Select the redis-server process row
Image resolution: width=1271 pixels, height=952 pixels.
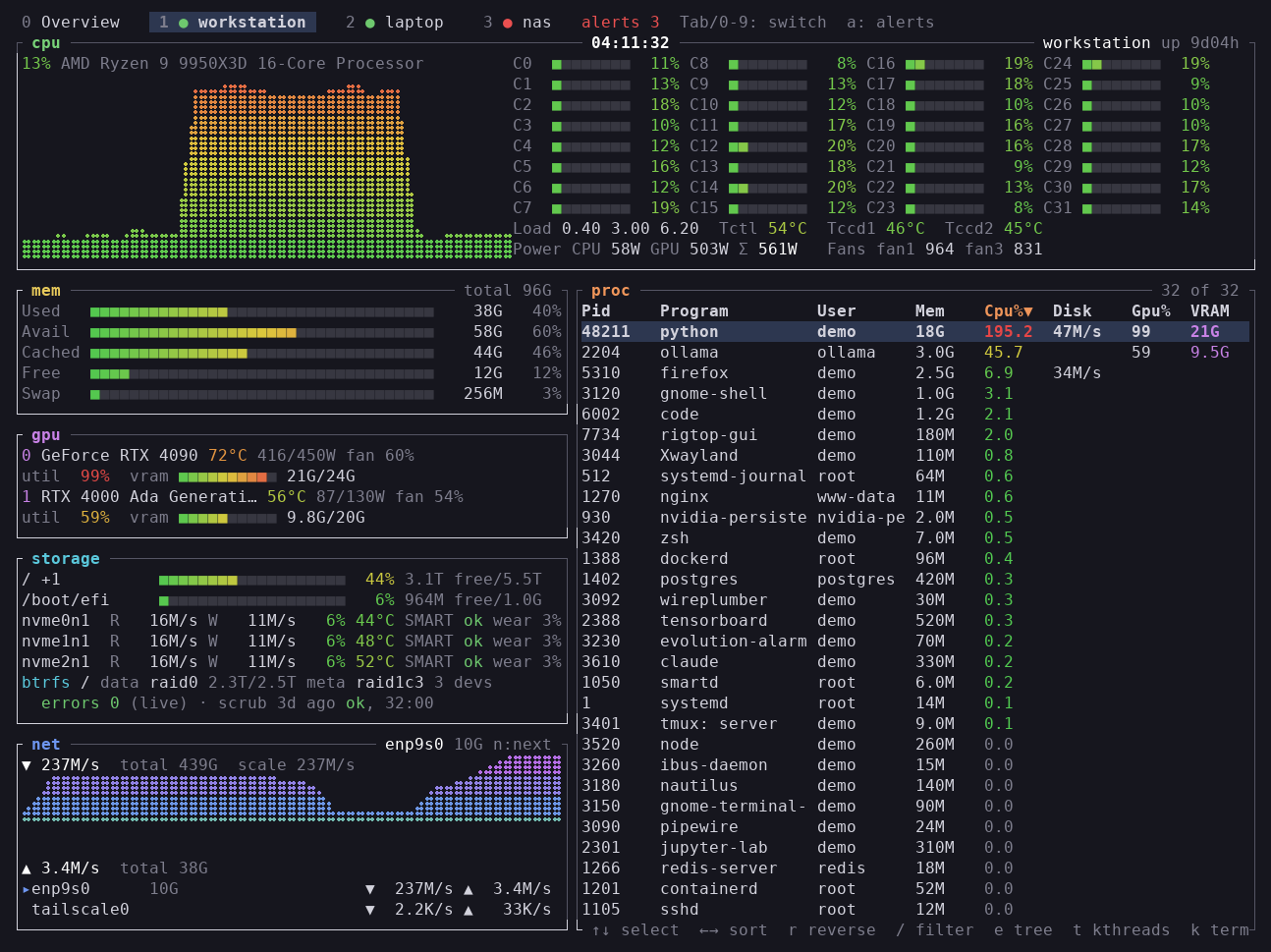click(x=914, y=868)
